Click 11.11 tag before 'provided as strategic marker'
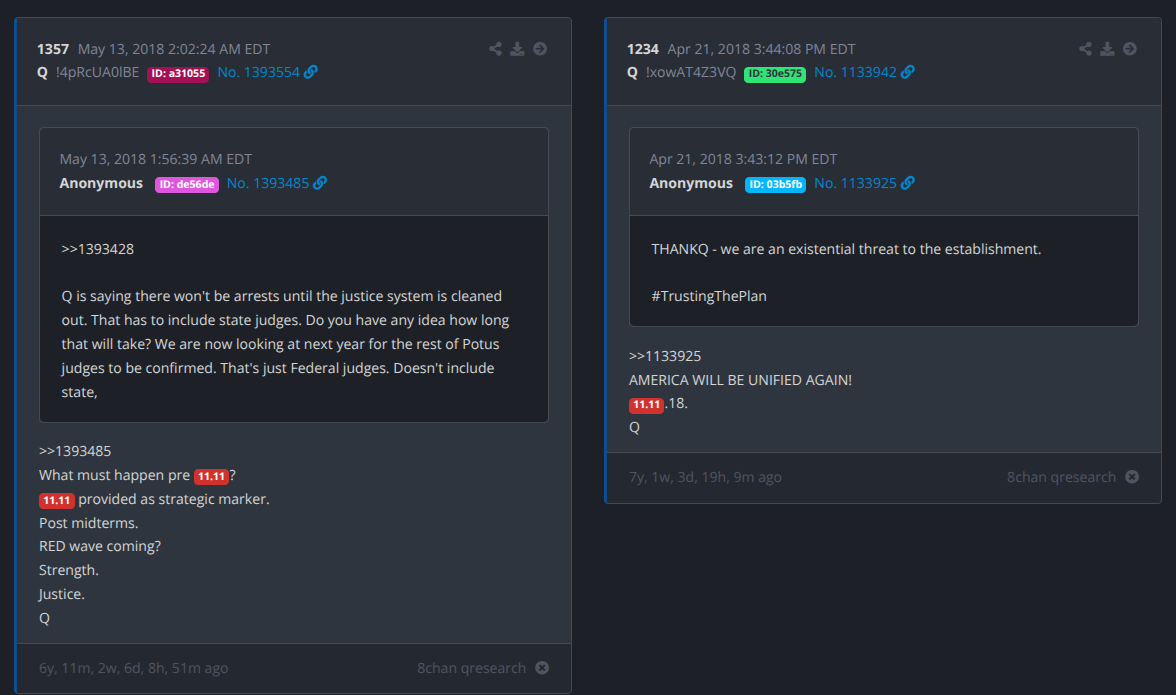 pos(56,500)
